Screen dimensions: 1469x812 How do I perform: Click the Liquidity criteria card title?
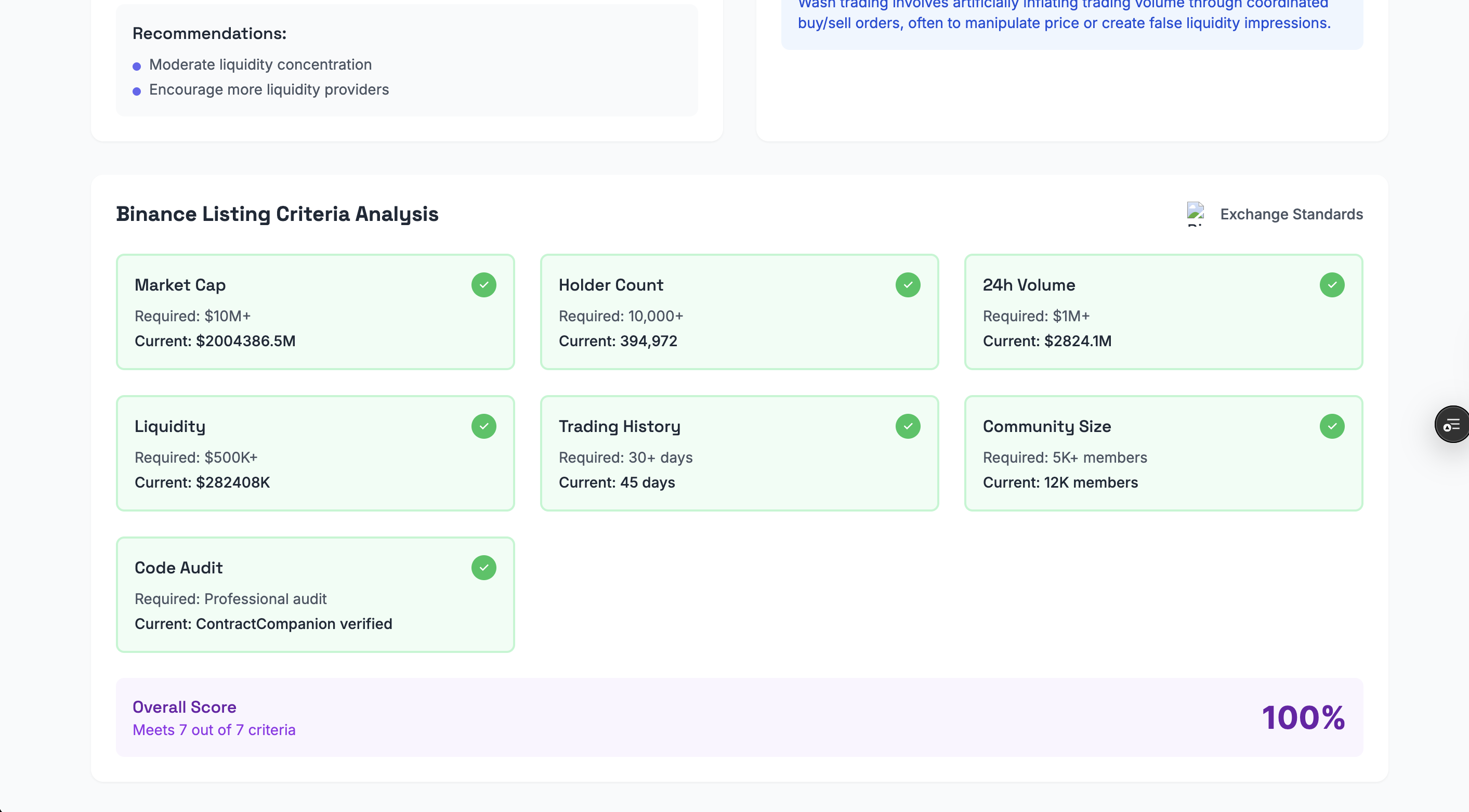(x=170, y=426)
